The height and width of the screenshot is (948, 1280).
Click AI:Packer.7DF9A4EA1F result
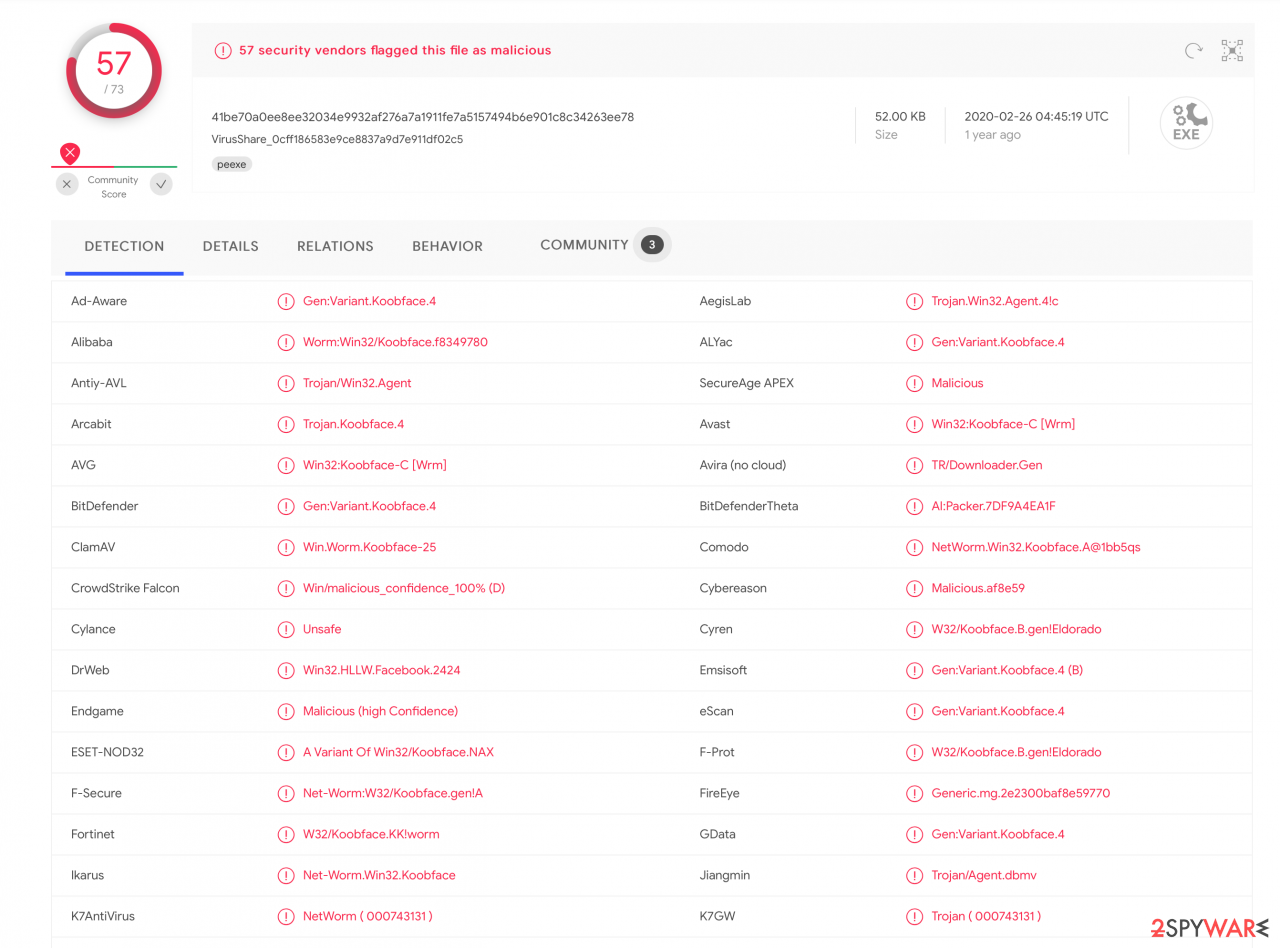point(993,506)
